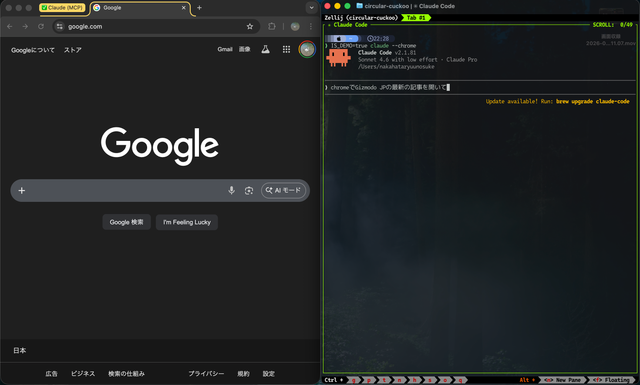The image size is (640, 385).
Task: Open the site info icon beside google.com
Action: pyautogui.click(x=60, y=27)
